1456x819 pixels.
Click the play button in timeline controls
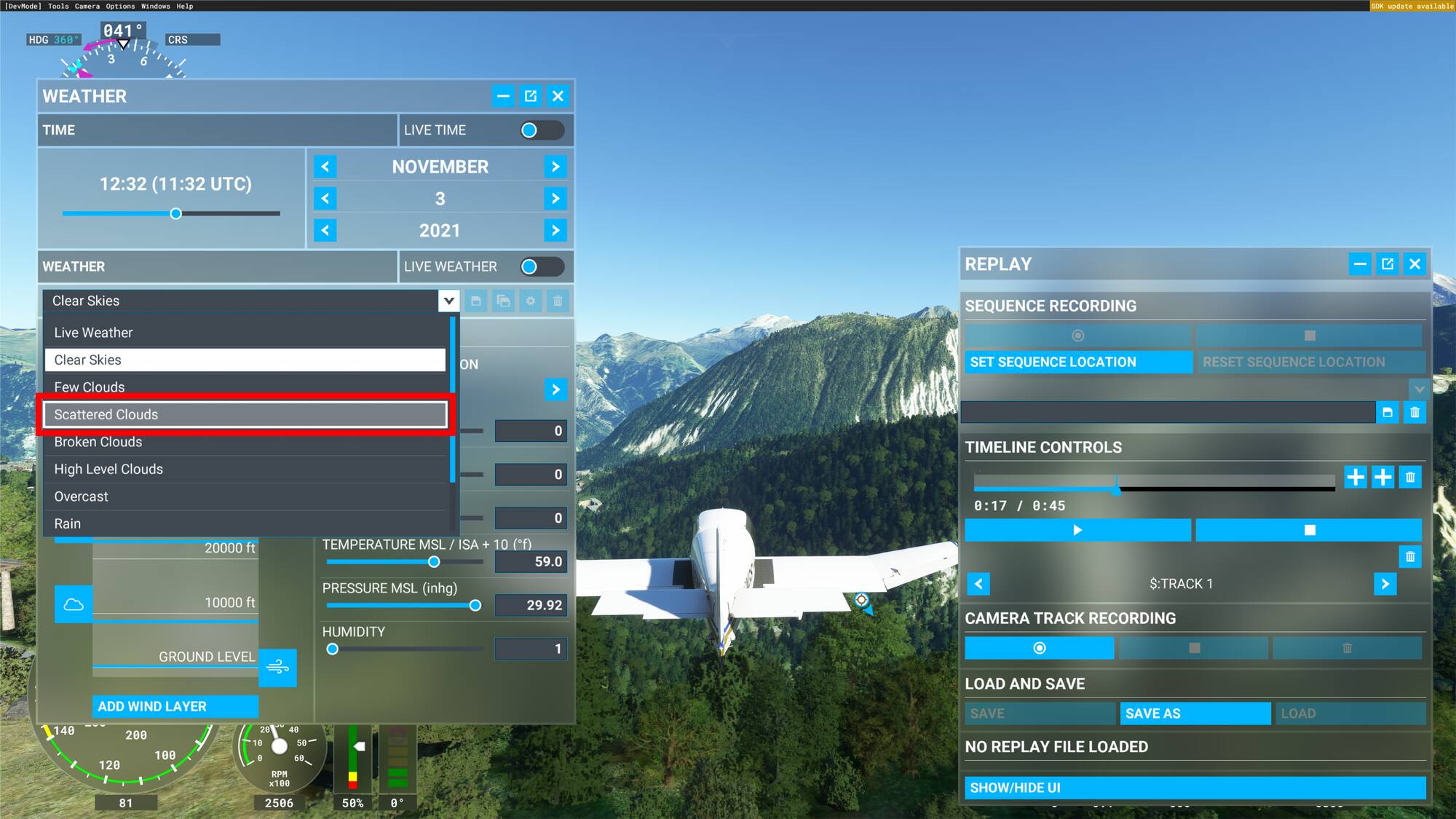1077,530
